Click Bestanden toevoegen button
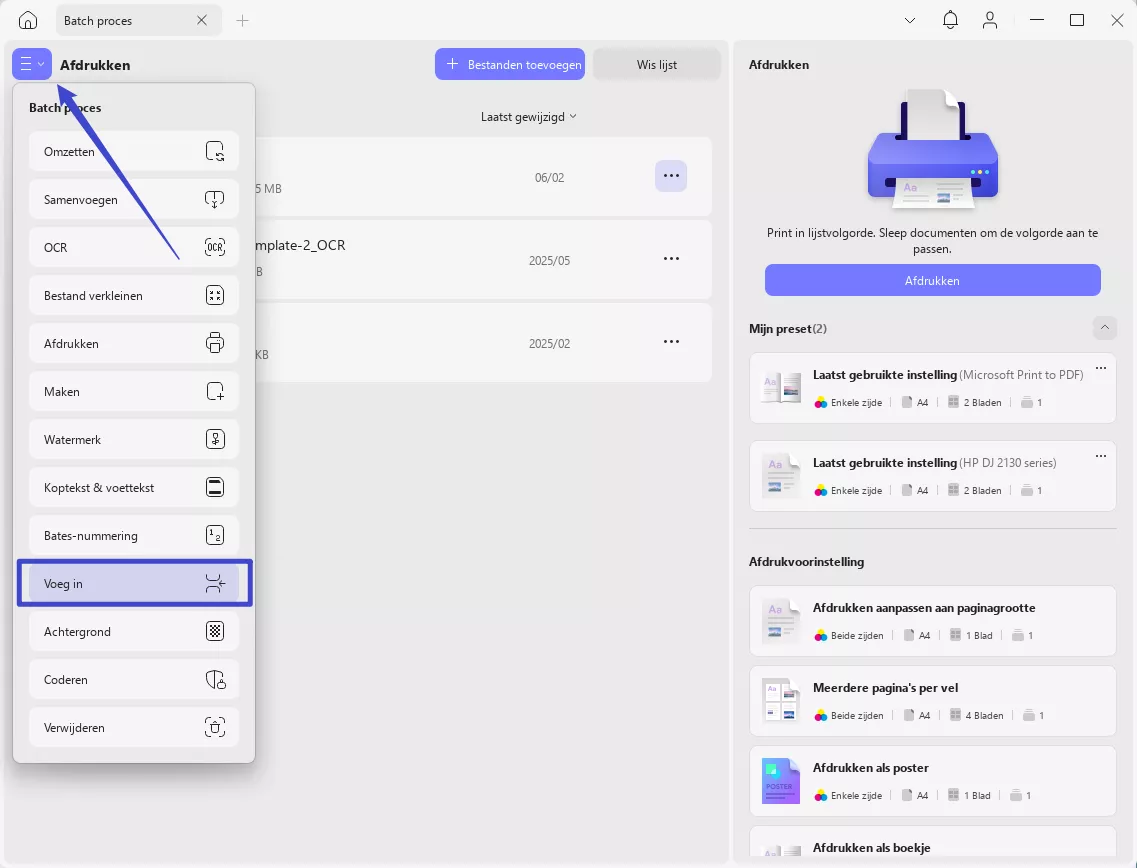The image size is (1137, 868). tap(510, 65)
